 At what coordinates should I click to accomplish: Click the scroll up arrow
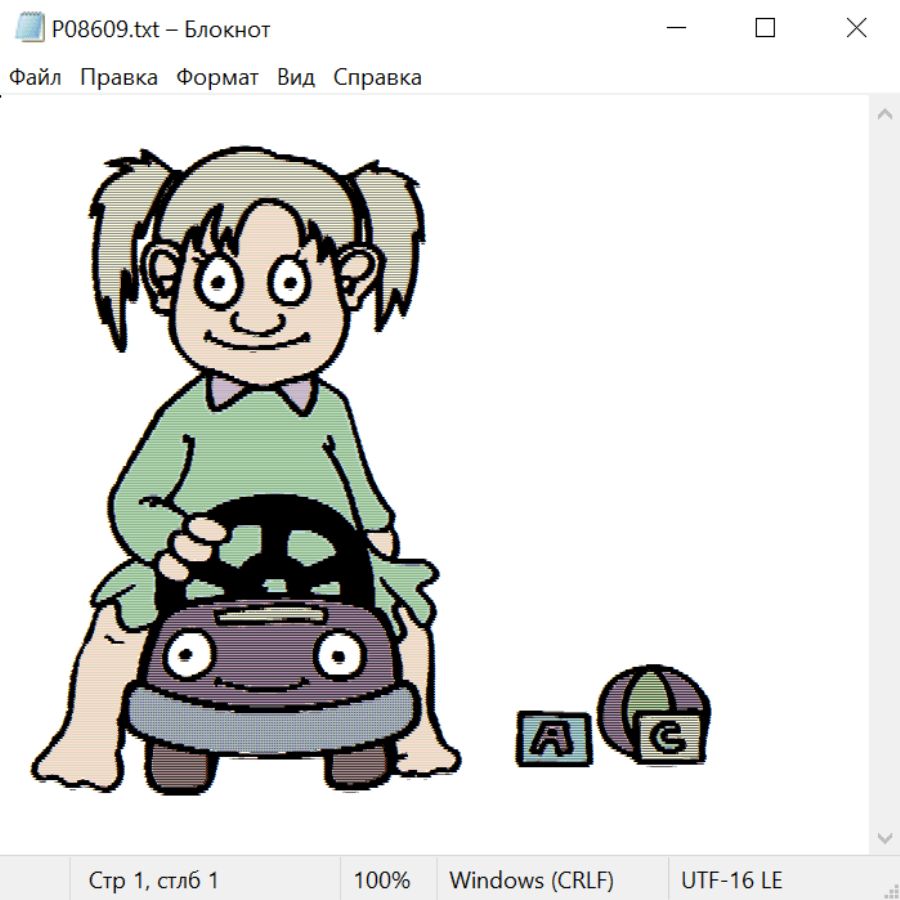pyautogui.click(x=884, y=115)
